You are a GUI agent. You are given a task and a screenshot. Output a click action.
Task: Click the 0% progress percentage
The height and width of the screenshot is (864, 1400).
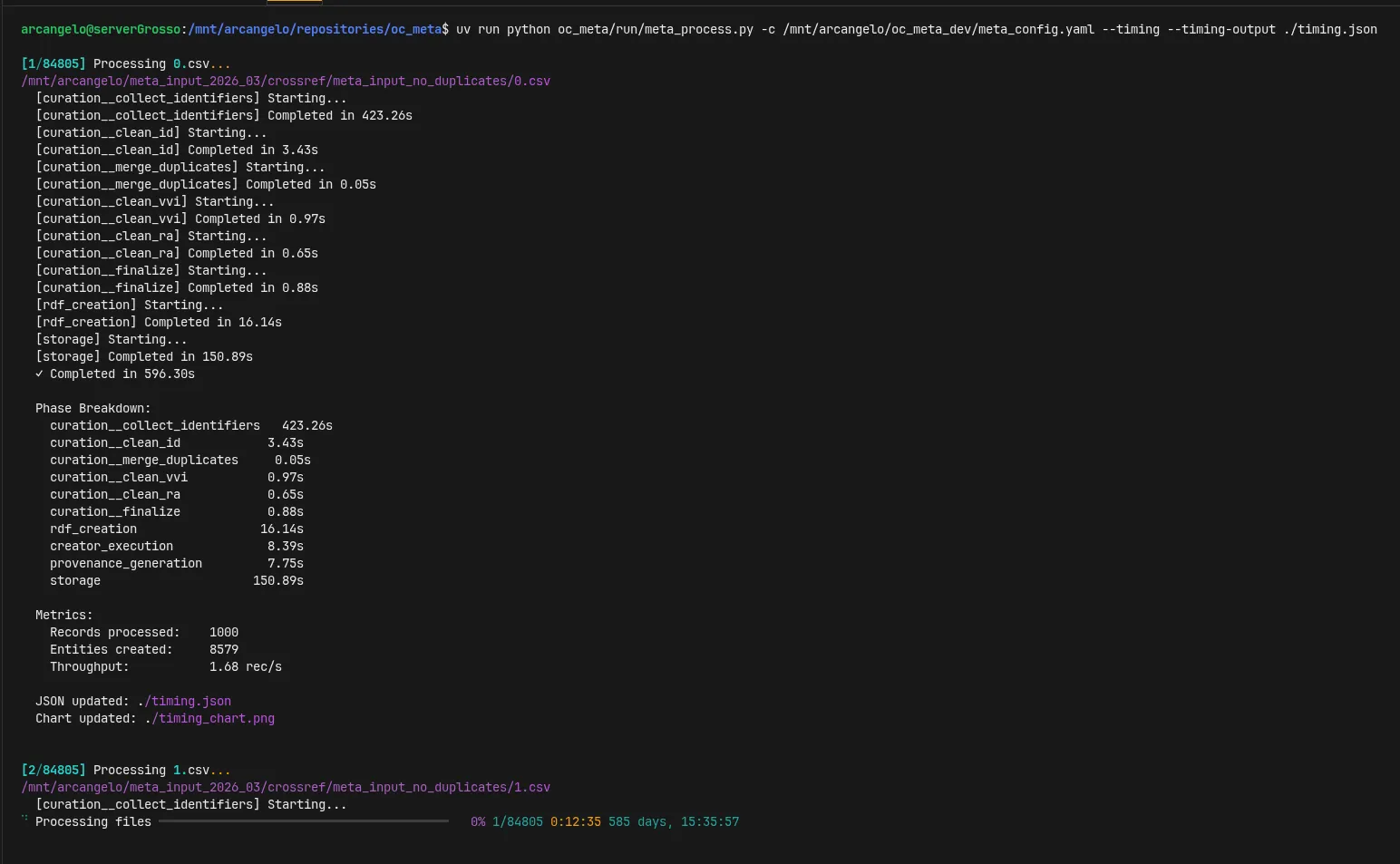click(478, 821)
